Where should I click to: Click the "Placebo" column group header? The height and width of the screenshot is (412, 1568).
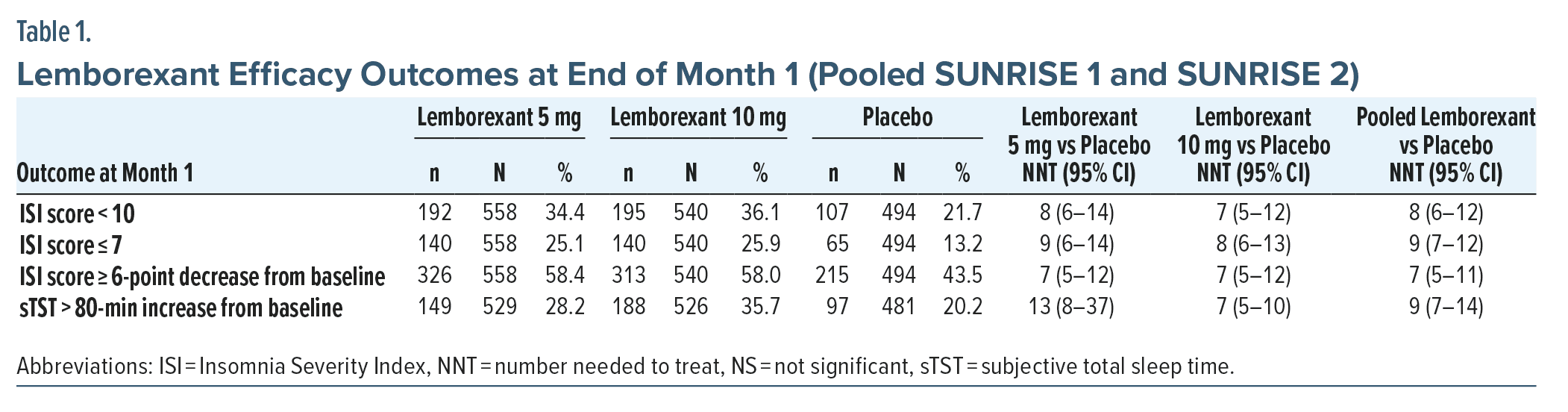897,118
